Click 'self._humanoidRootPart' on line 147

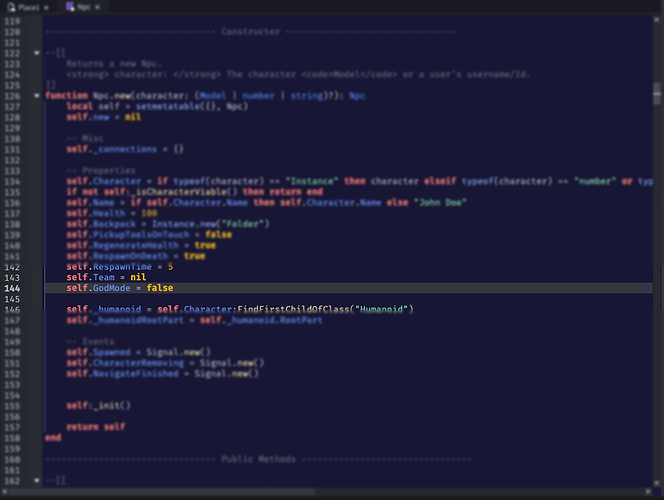125,320
